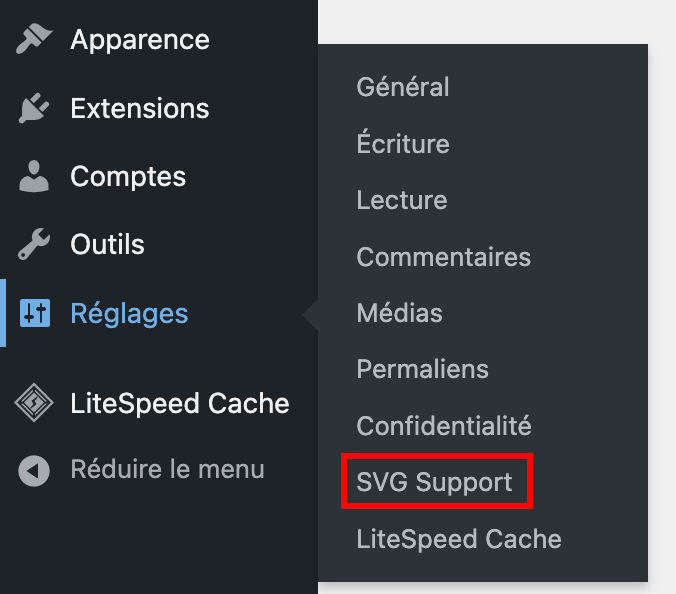
Task: Open the Apparence menu
Action: 140,40
